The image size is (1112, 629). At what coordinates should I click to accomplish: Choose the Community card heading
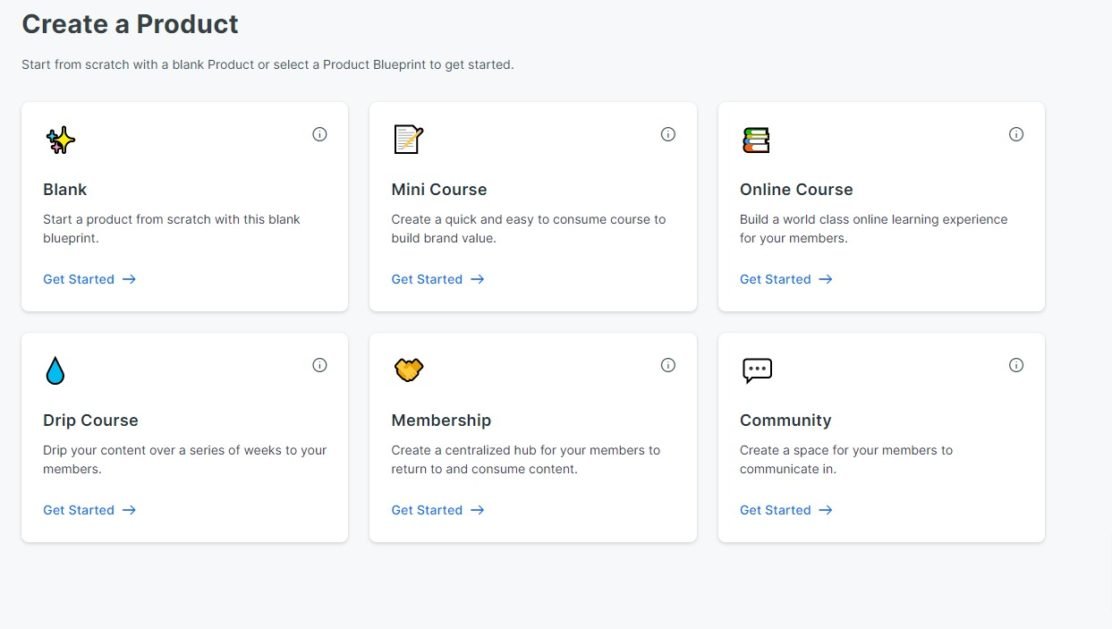pos(785,421)
